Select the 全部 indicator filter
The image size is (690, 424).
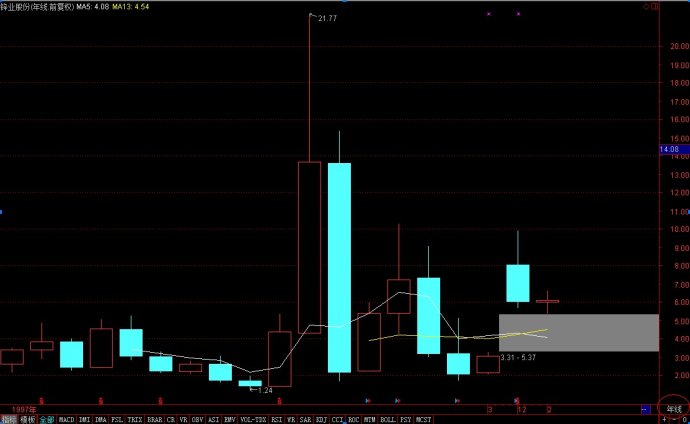pos(47,419)
